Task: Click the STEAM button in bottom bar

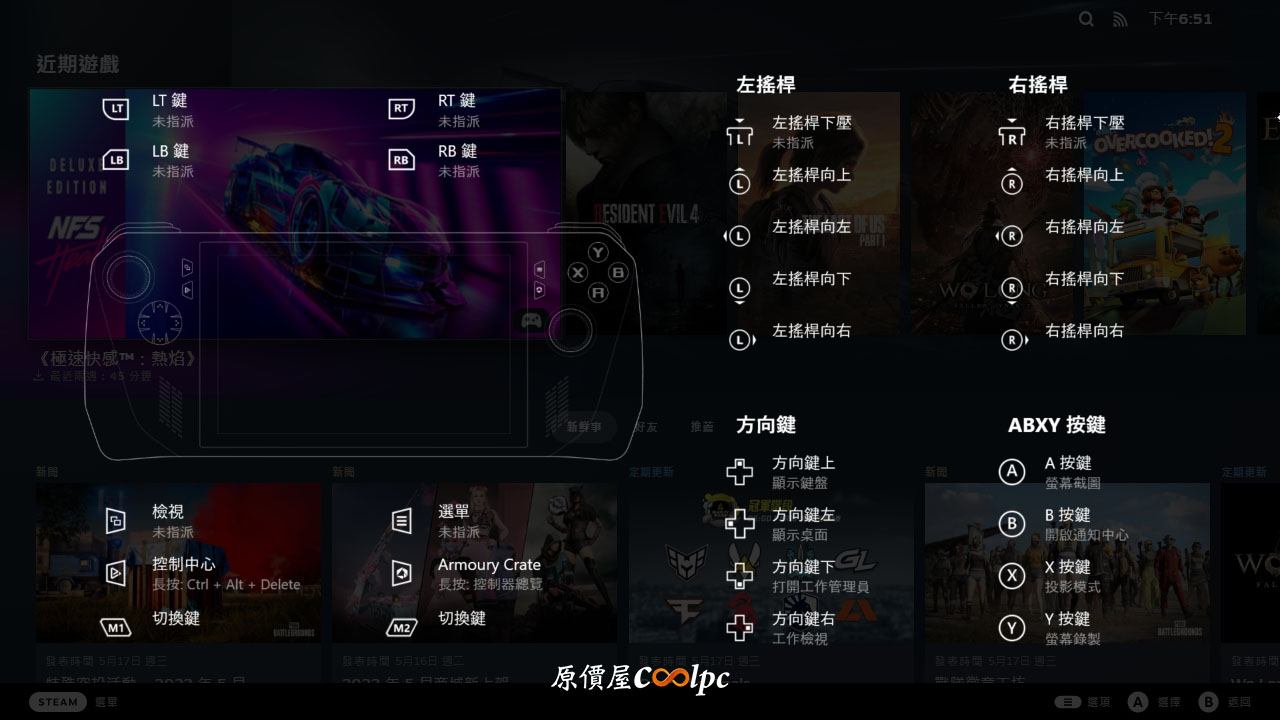Action: [x=58, y=702]
